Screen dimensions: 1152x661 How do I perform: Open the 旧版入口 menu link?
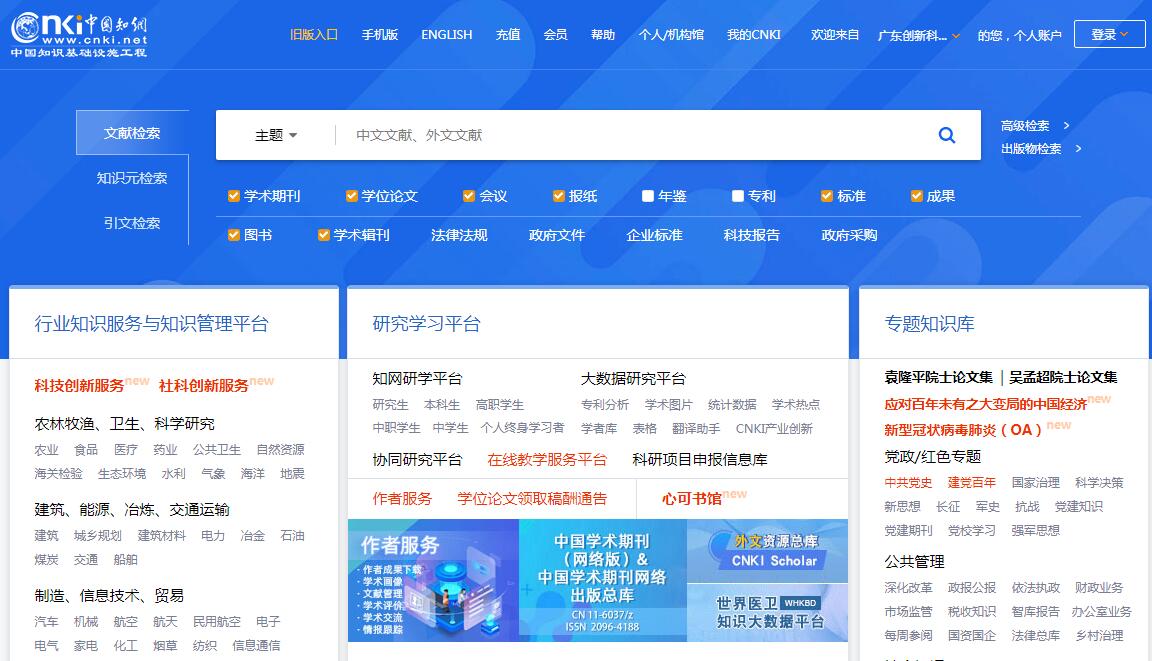tap(314, 35)
